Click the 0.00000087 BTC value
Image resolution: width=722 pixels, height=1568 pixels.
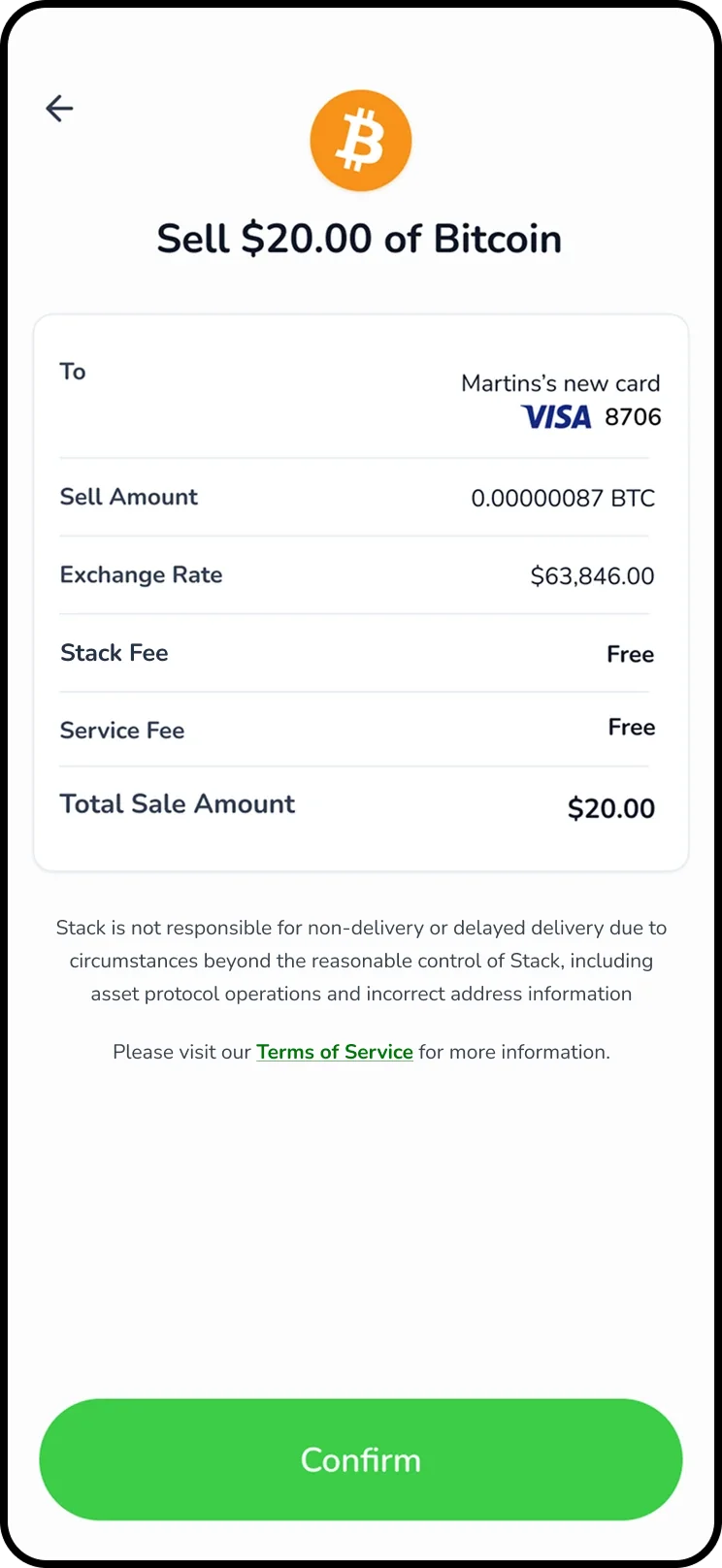[563, 499]
